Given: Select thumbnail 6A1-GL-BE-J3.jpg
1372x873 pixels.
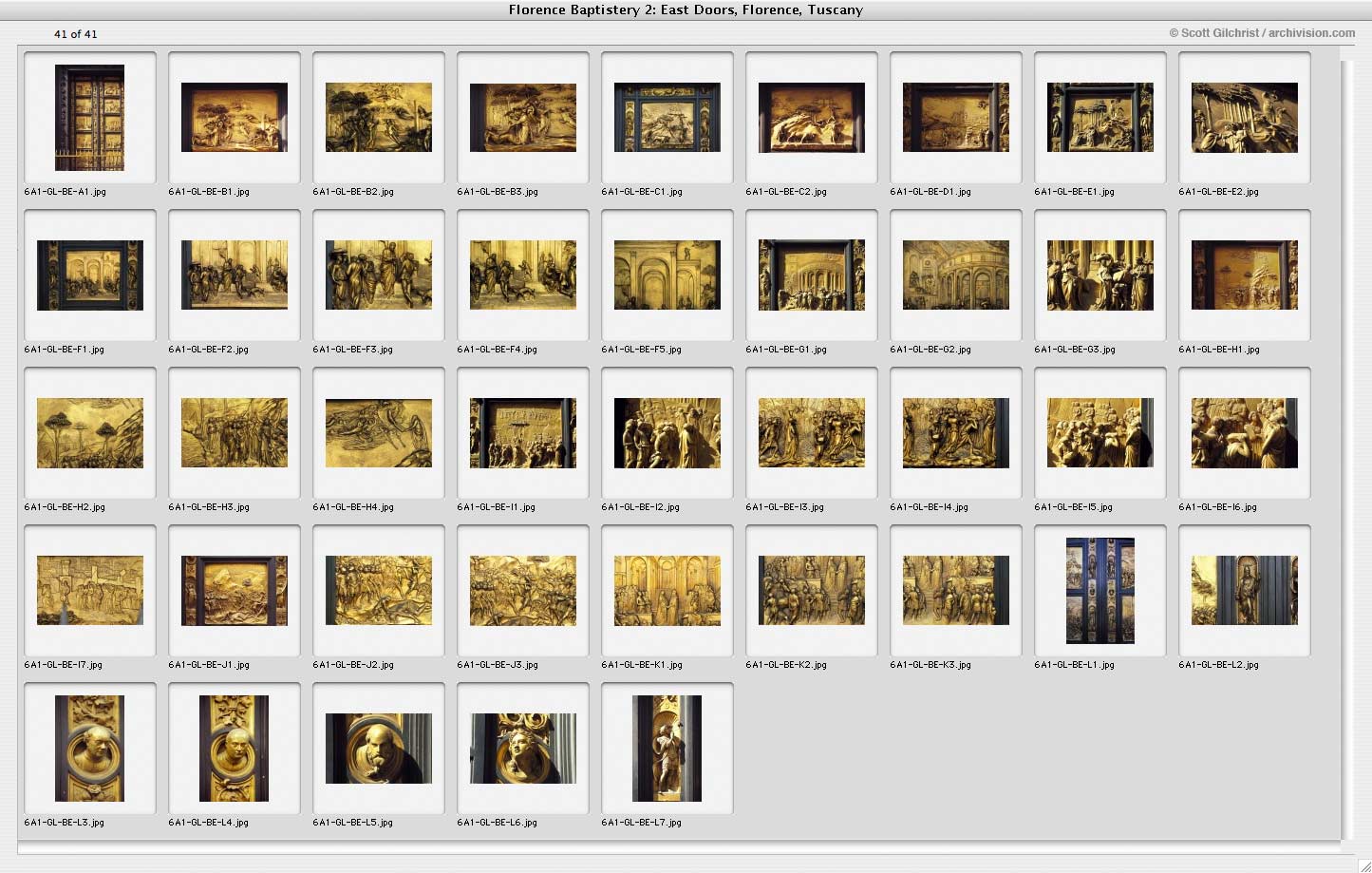Looking at the screenshot, I should point(523,591).
